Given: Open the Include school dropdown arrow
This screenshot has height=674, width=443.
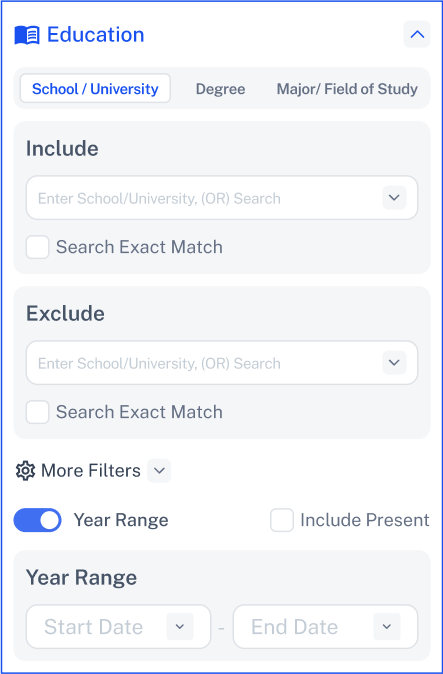Looking at the screenshot, I should (x=394, y=198).
